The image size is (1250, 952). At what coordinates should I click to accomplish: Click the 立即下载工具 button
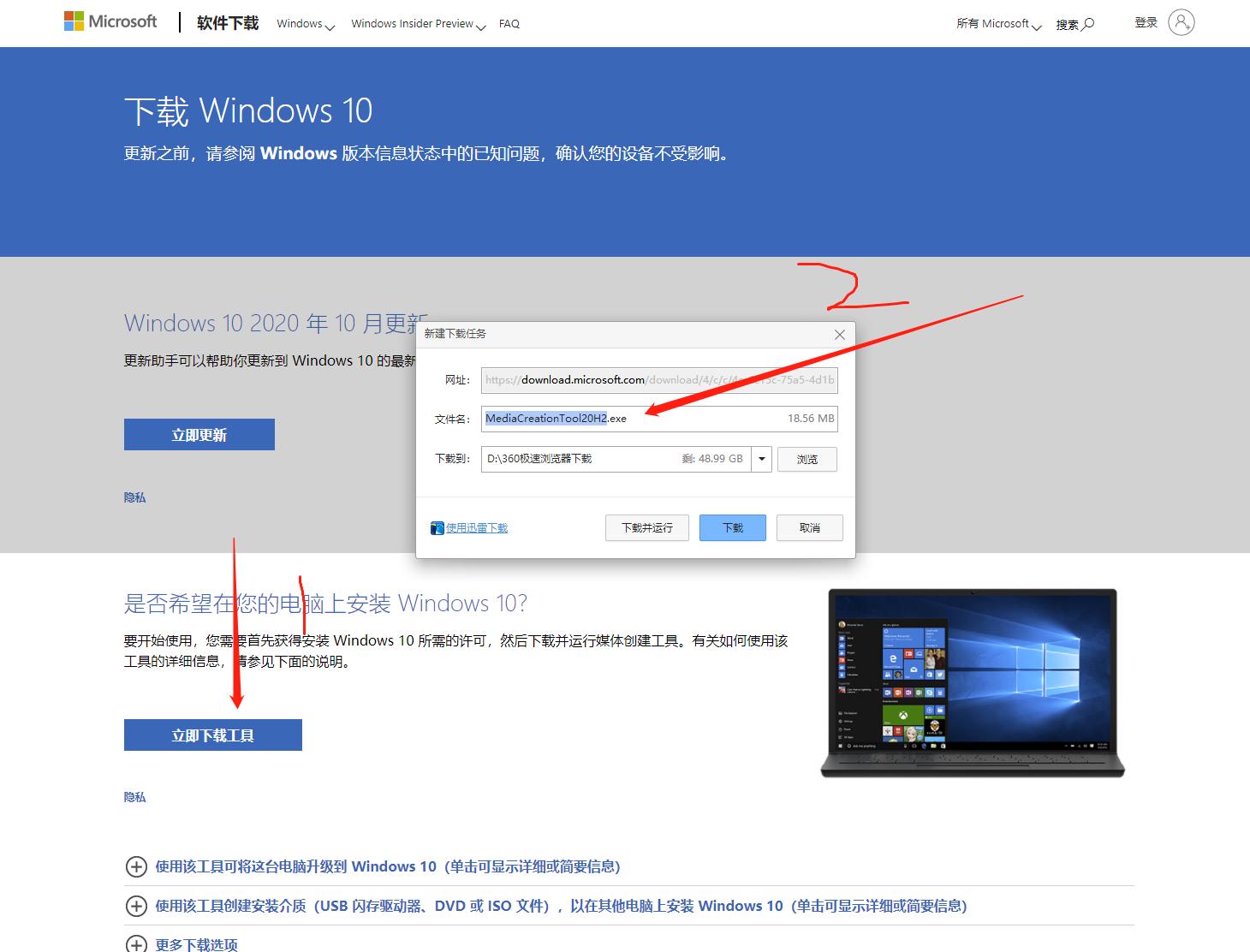point(213,735)
